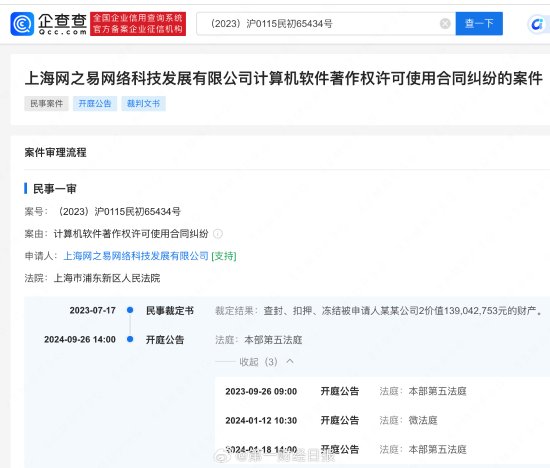Click the 企查查 brand name text
Viewport: 550px width, 468px height.
click(62, 21)
